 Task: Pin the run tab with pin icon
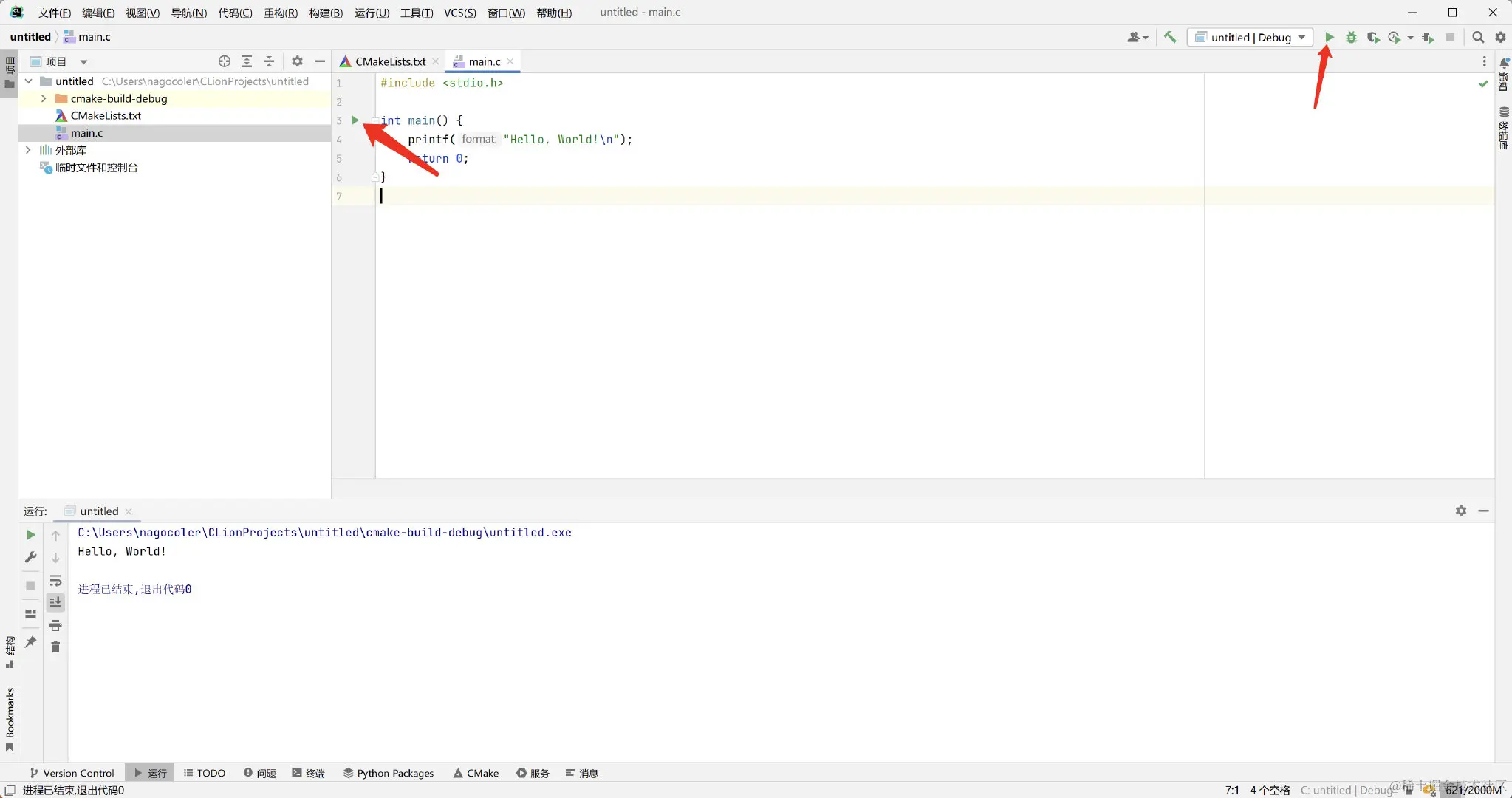pyautogui.click(x=31, y=642)
